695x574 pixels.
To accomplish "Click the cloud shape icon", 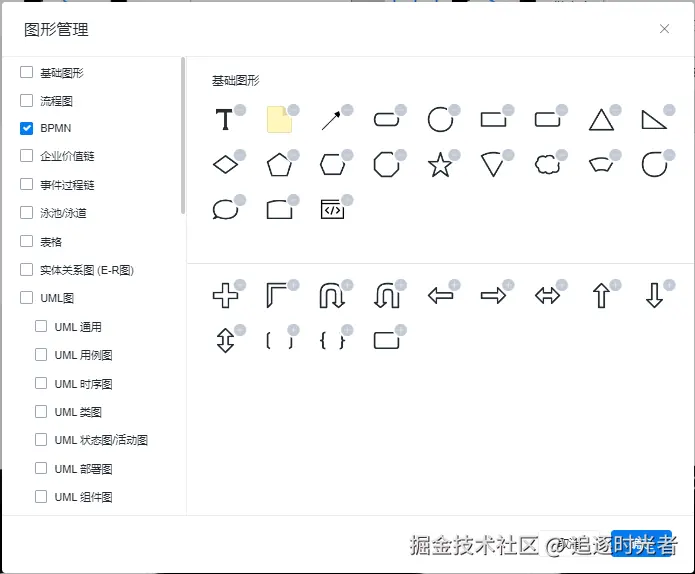I will [546, 165].
